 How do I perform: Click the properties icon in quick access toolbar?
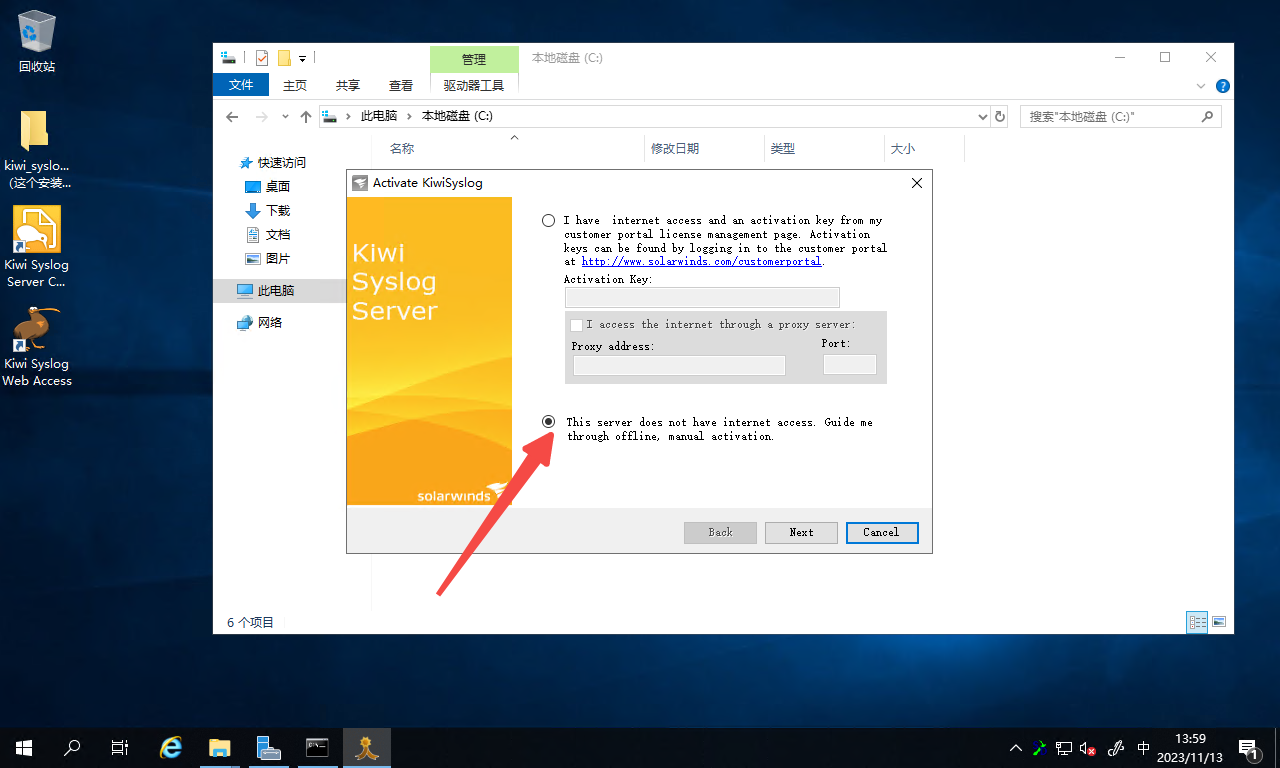[x=262, y=58]
